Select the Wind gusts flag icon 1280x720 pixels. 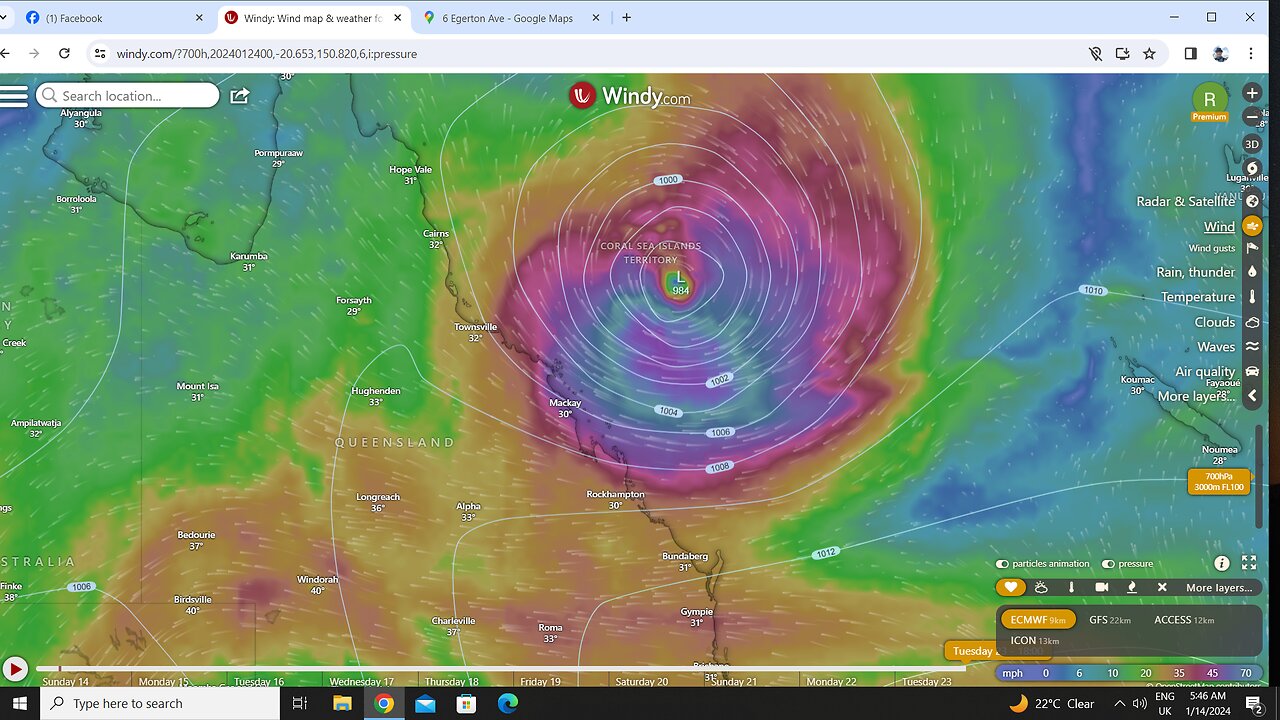[x=1252, y=248]
